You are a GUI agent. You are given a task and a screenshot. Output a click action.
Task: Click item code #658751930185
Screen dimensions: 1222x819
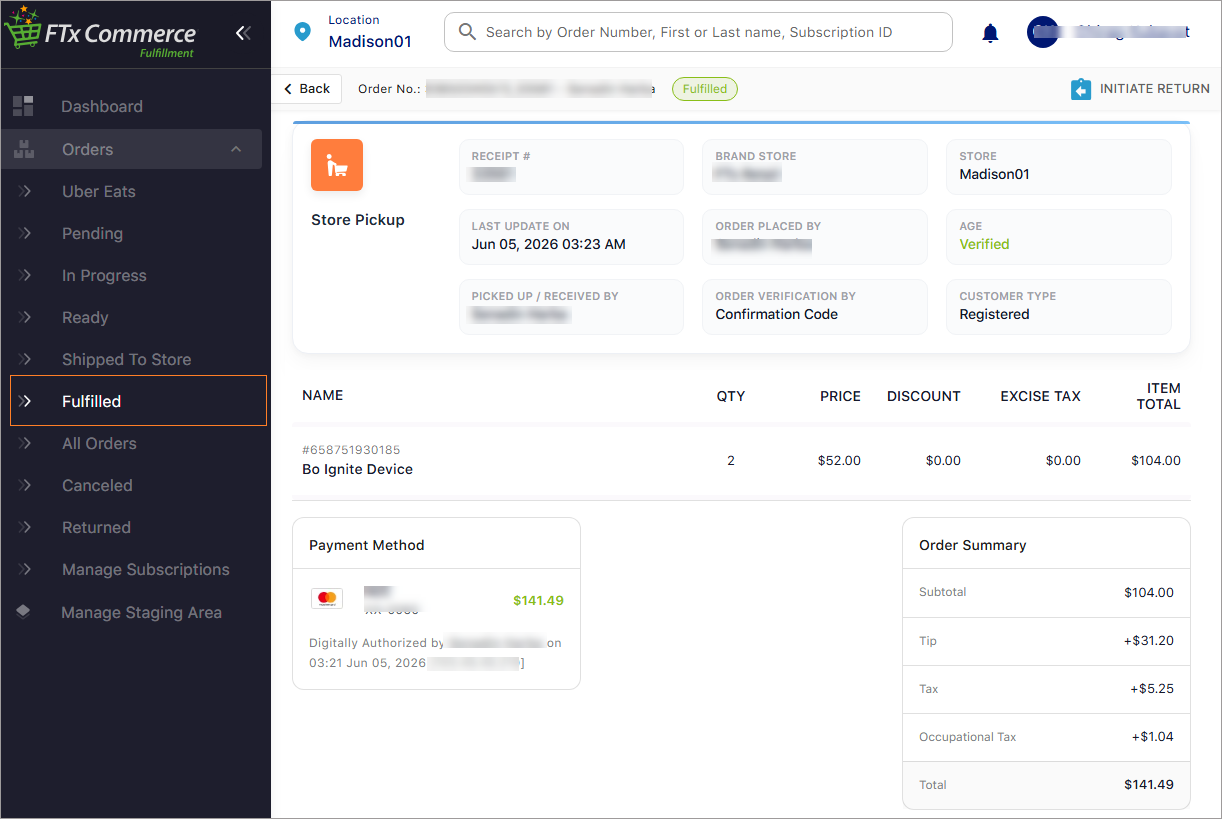pyautogui.click(x=351, y=450)
